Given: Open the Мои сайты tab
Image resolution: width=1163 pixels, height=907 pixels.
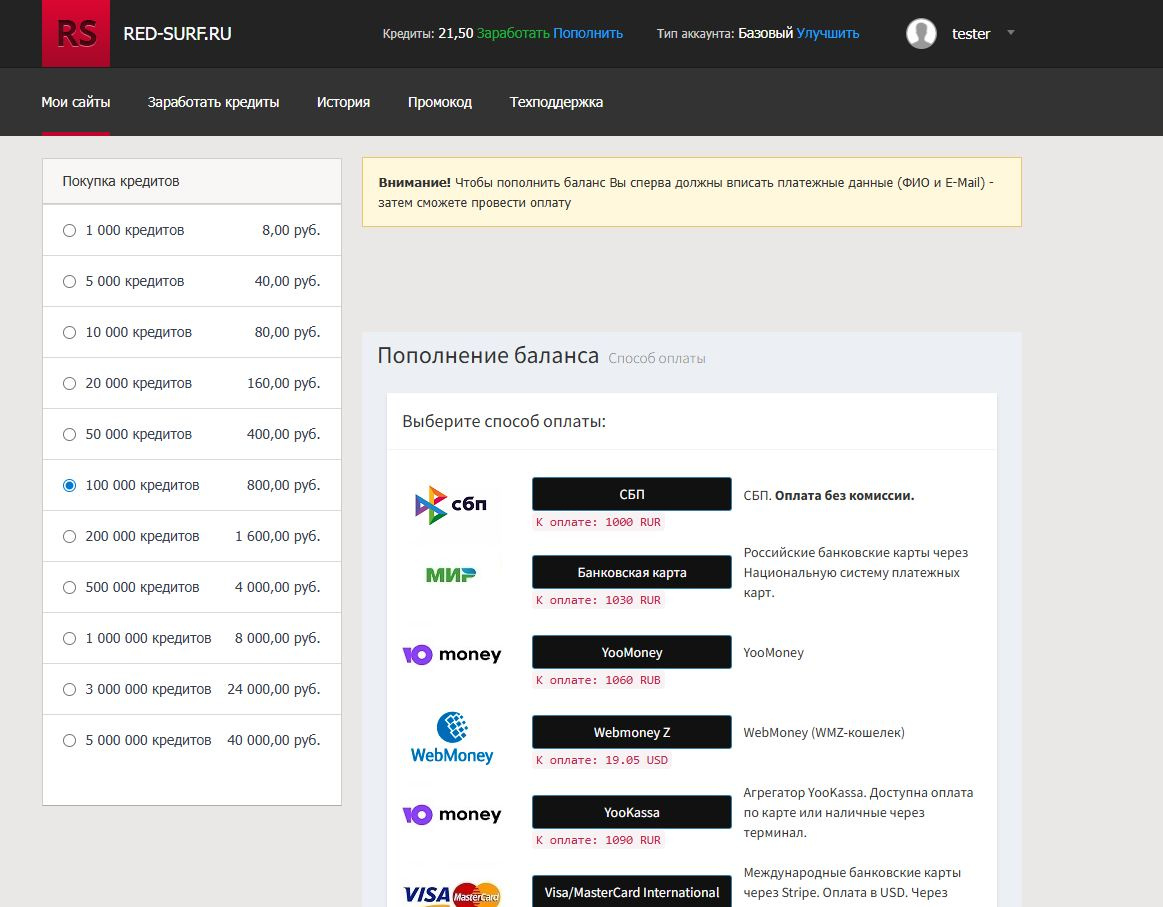Looking at the screenshot, I should pyautogui.click(x=76, y=102).
